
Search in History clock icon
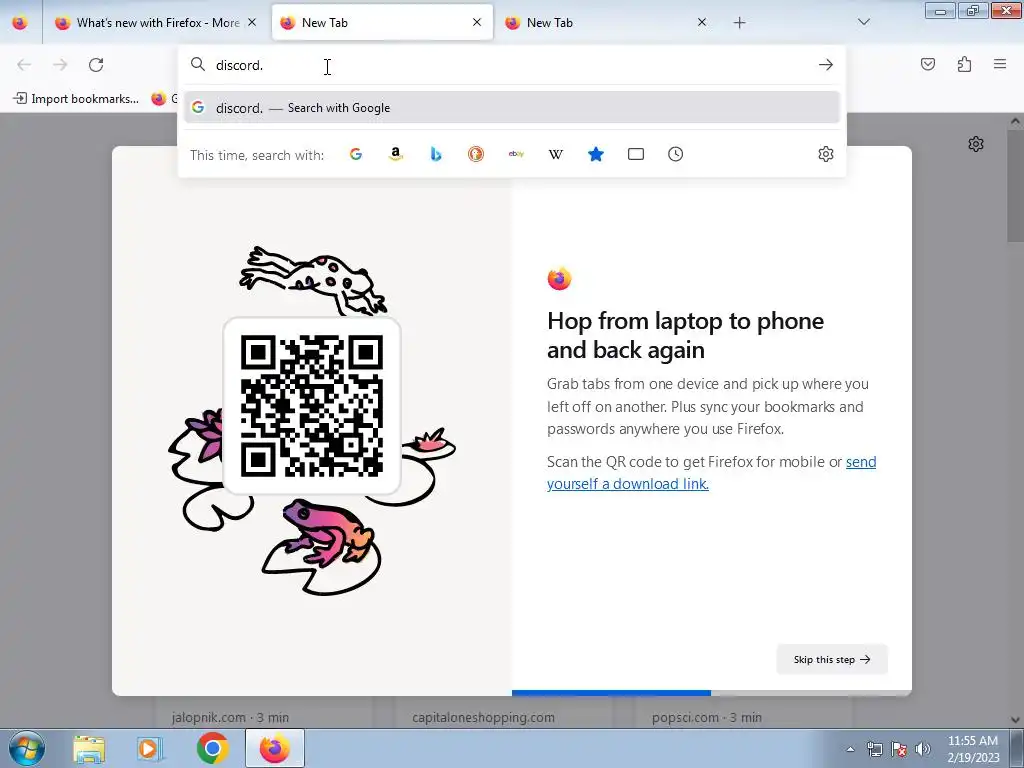676,154
